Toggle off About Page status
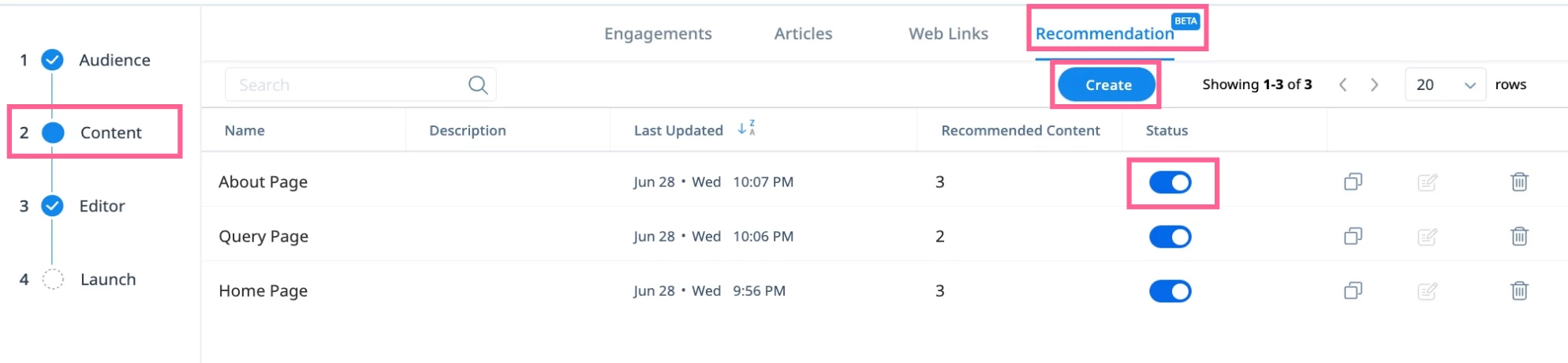This screenshot has height=363, width=1568. coord(1170,182)
